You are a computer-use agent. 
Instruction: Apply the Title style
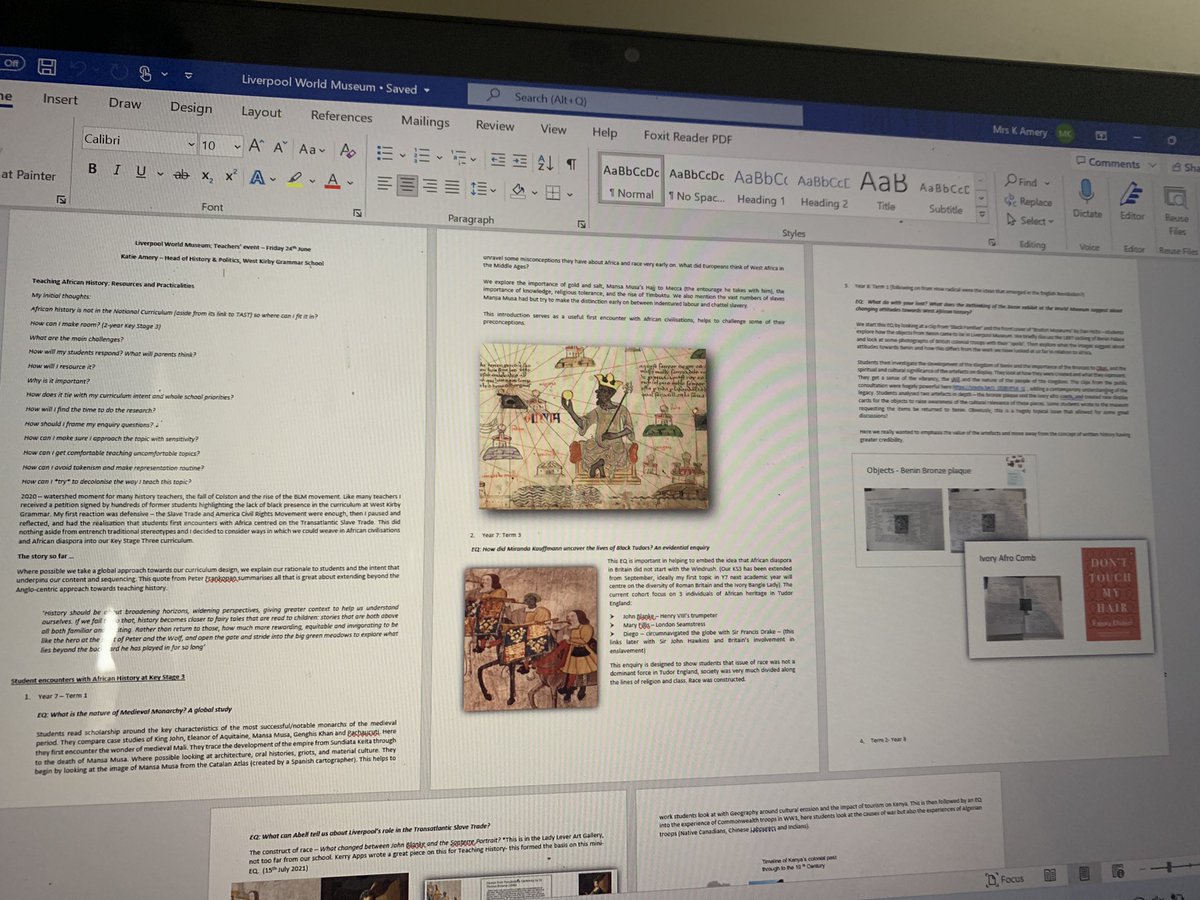coord(885,191)
